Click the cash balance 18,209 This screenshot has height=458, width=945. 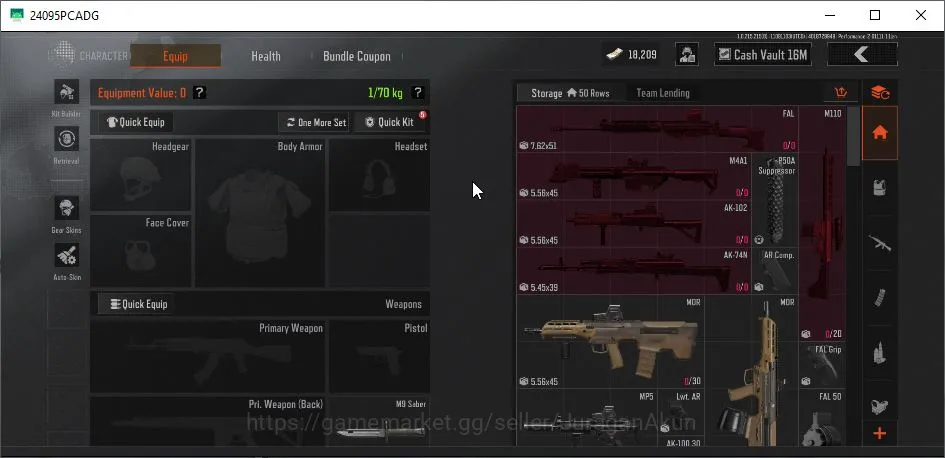632,54
